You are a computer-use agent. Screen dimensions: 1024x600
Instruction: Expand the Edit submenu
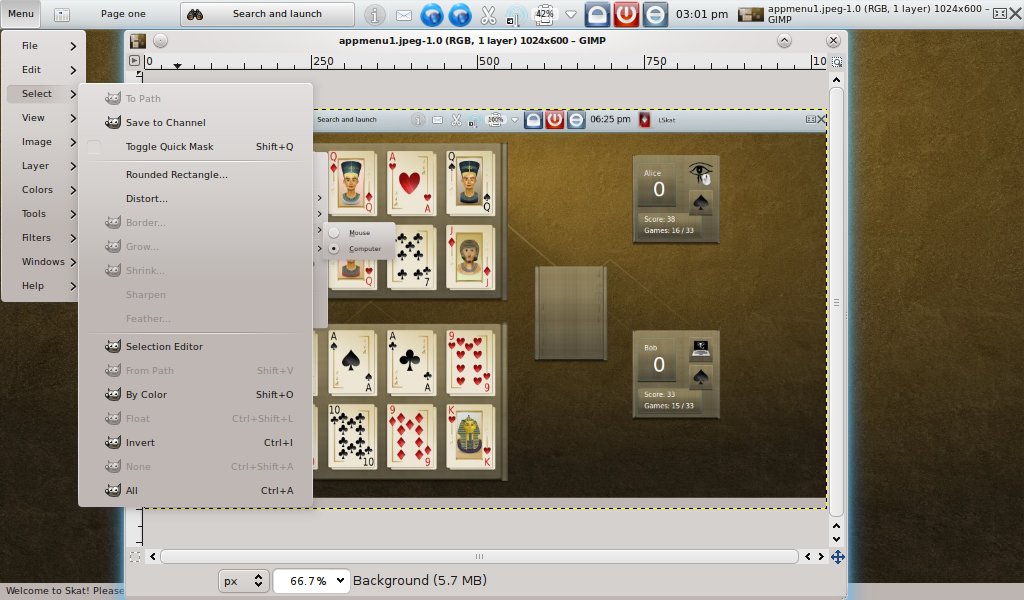(x=45, y=70)
